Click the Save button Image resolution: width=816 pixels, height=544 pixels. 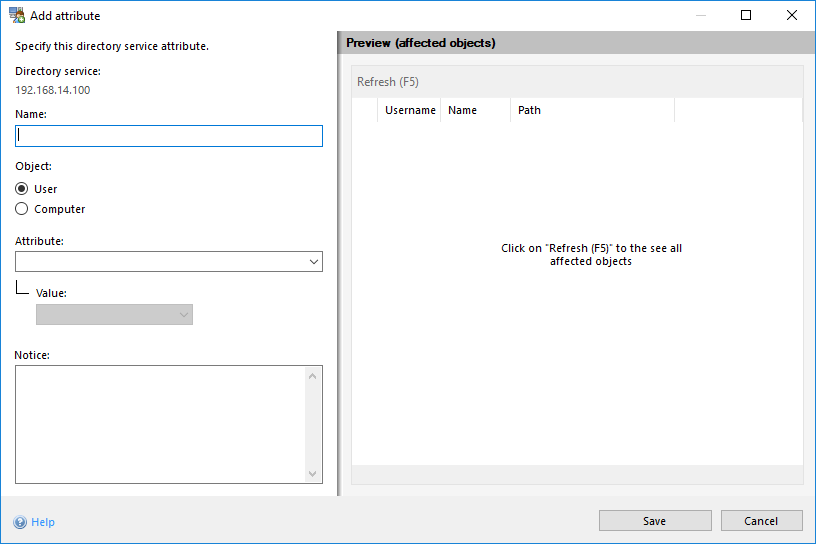pos(655,521)
